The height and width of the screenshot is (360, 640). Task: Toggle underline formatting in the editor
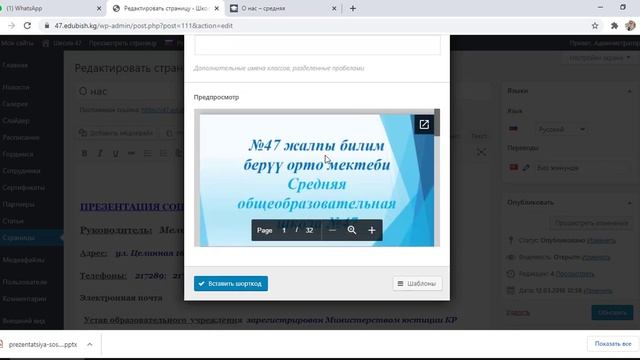[116, 153]
